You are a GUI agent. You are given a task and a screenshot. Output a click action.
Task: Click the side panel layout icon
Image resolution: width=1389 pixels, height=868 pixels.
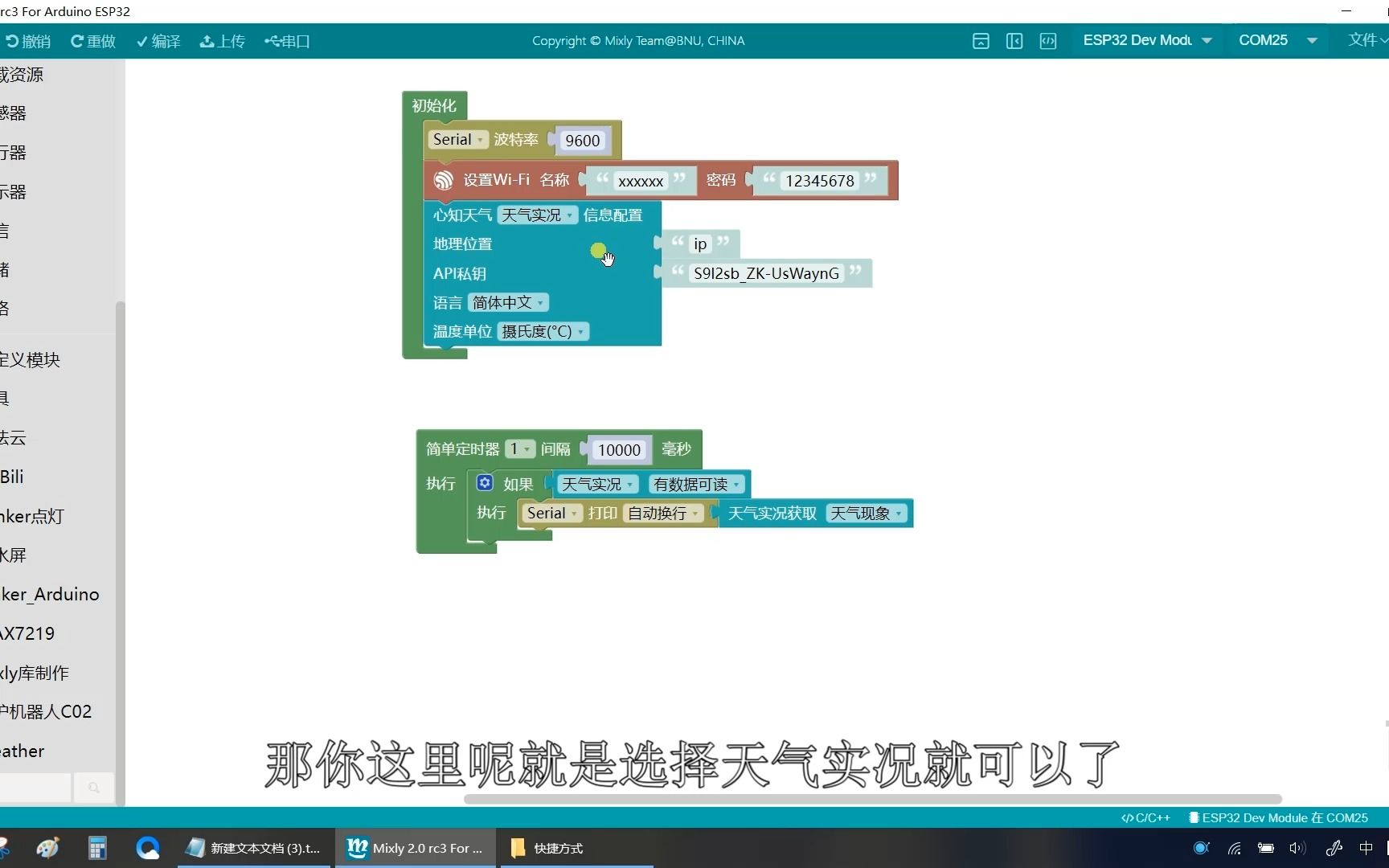point(1014,41)
